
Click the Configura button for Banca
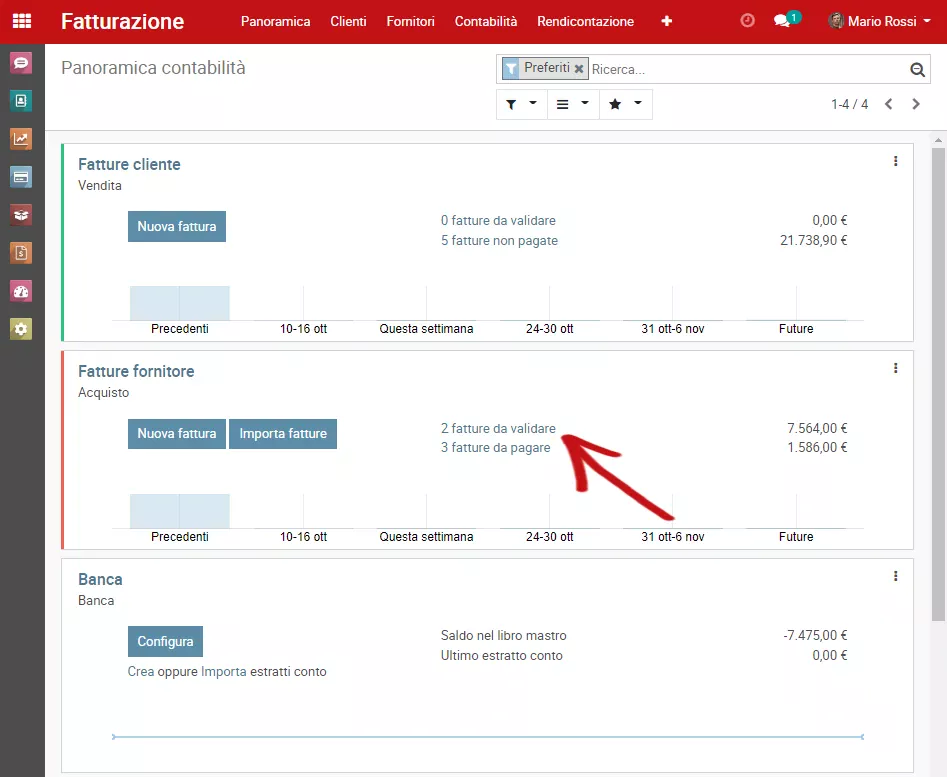tap(165, 641)
